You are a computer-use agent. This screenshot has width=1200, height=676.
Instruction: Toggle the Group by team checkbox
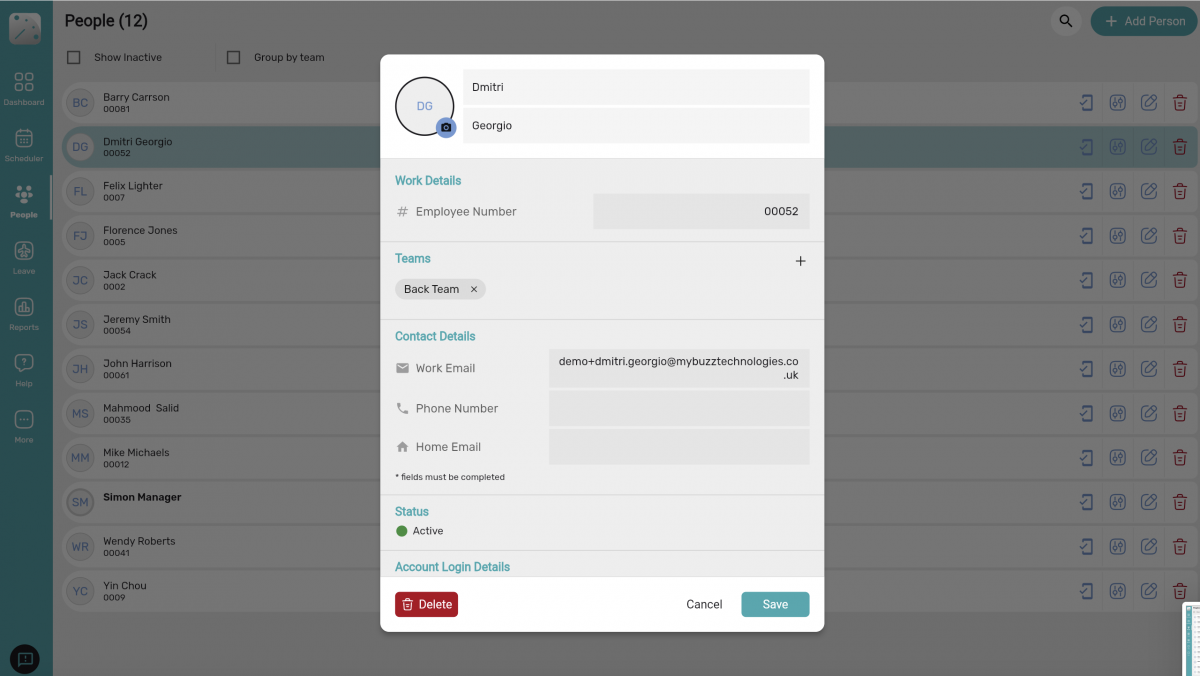pyautogui.click(x=233, y=57)
